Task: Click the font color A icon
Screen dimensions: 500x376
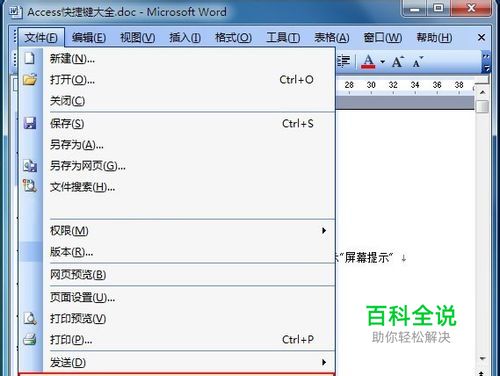Action: coord(368,62)
